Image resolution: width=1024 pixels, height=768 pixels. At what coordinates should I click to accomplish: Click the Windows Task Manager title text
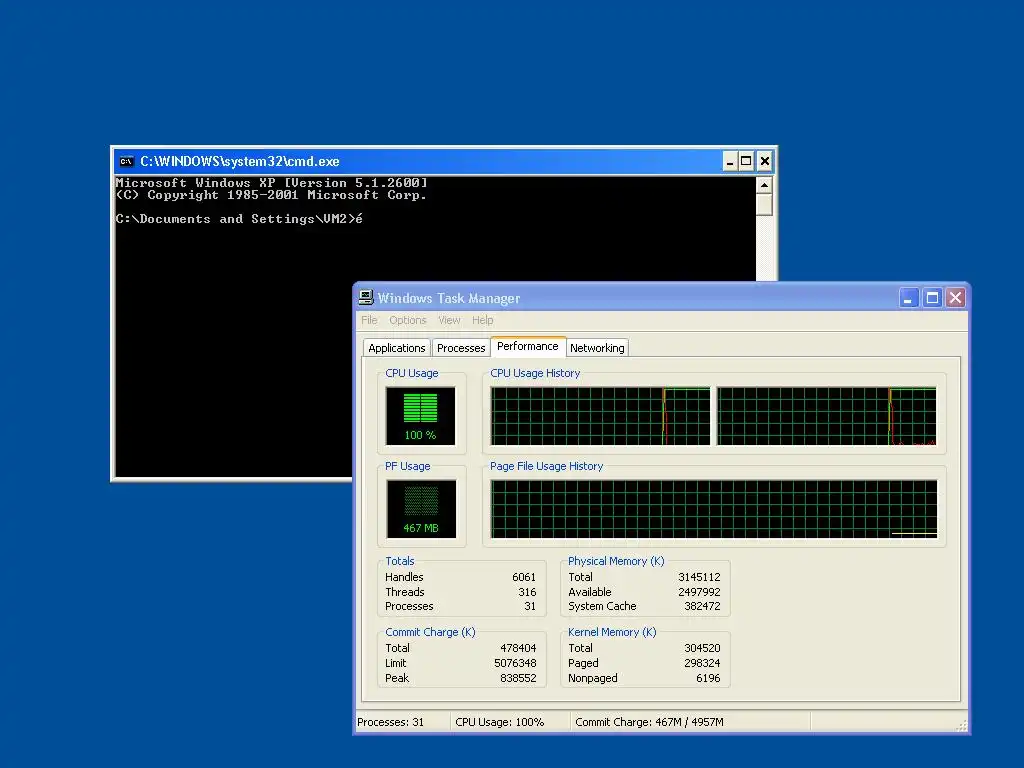pos(449,298)
